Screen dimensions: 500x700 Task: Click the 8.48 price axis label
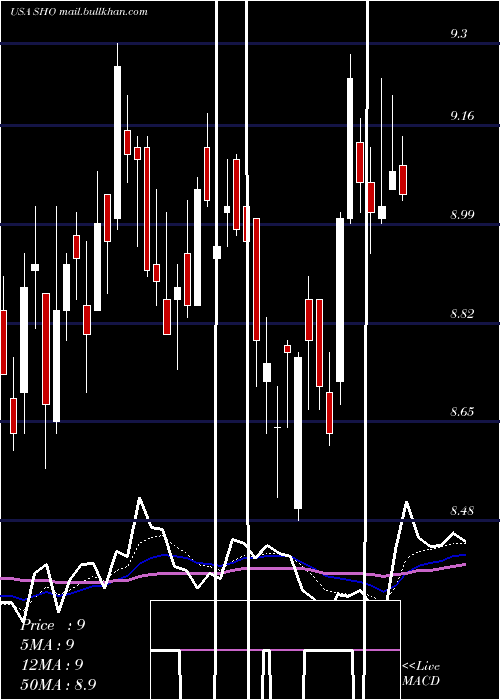462,510
